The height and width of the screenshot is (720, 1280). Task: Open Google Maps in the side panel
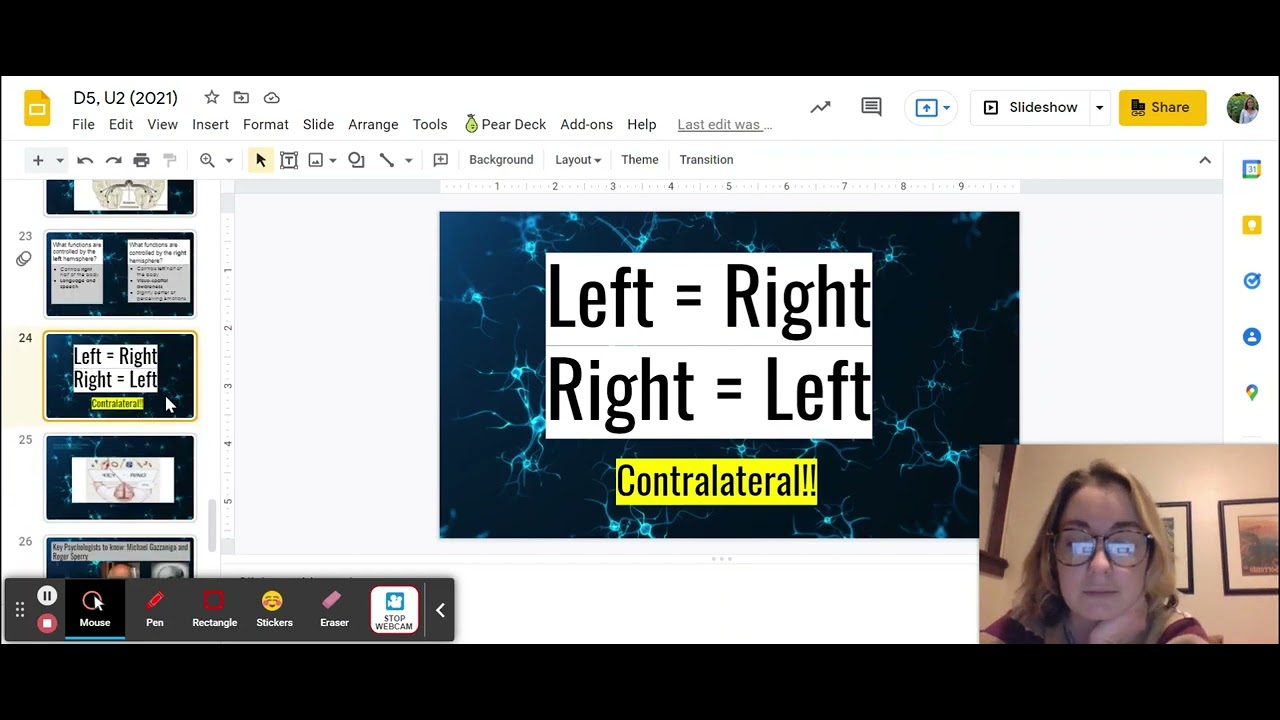click(x=1252, y=393)
